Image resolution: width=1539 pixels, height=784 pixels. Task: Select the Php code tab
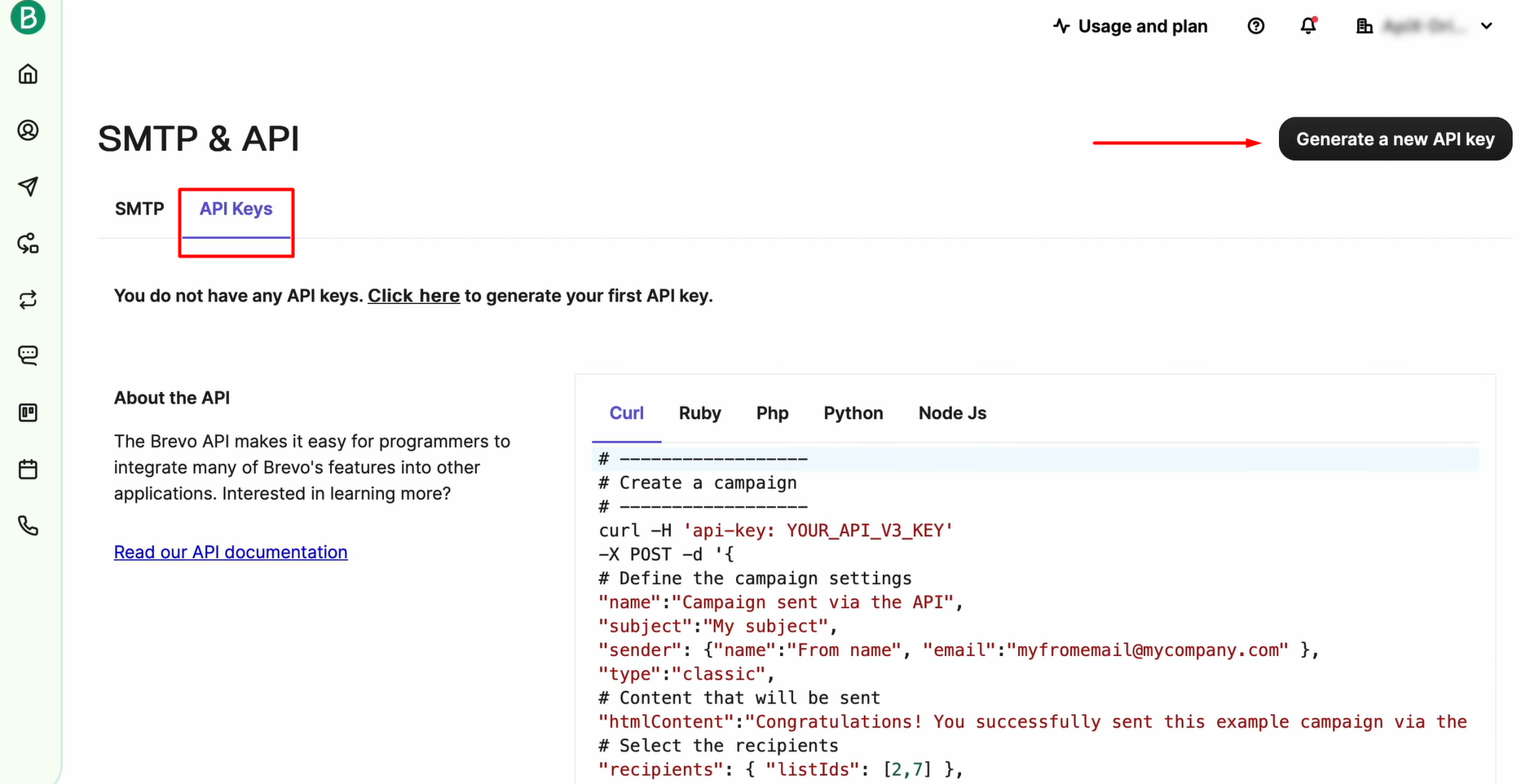773,413
